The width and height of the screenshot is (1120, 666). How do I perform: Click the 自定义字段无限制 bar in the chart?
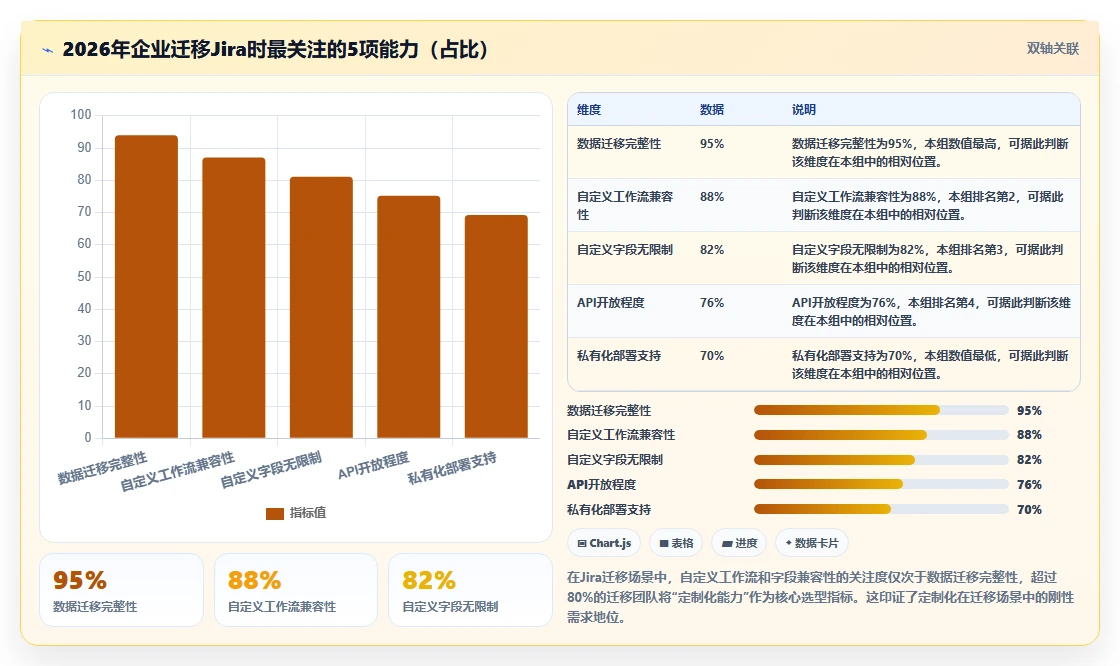[321, 307]
